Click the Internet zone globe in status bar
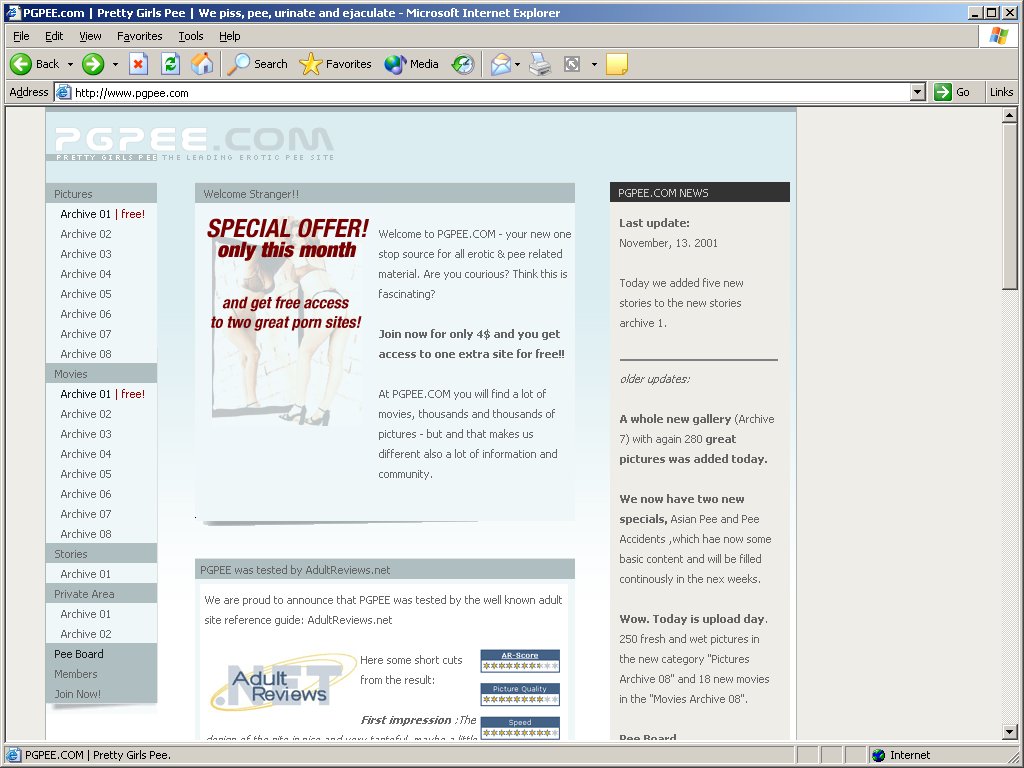 [x=878, y=755]
